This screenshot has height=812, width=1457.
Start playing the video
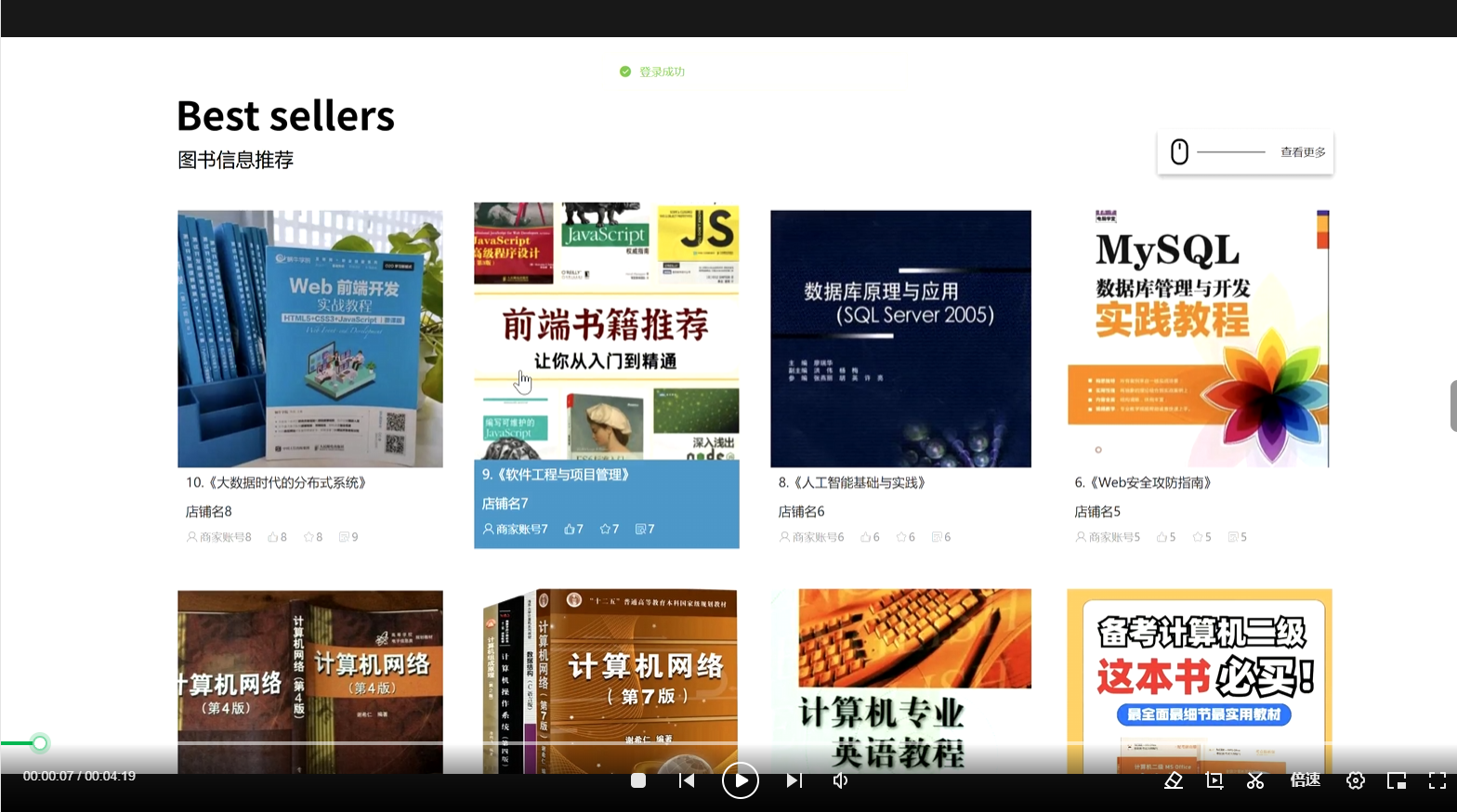point(741,780)
